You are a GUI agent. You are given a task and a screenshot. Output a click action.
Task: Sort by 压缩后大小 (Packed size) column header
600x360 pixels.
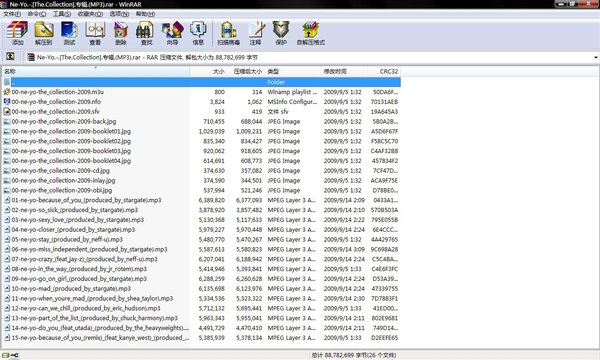[x=246, y=72]
